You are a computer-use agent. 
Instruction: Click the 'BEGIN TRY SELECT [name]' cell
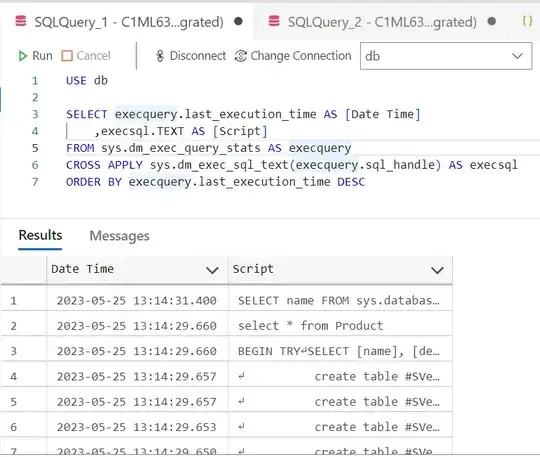(339, 351)
